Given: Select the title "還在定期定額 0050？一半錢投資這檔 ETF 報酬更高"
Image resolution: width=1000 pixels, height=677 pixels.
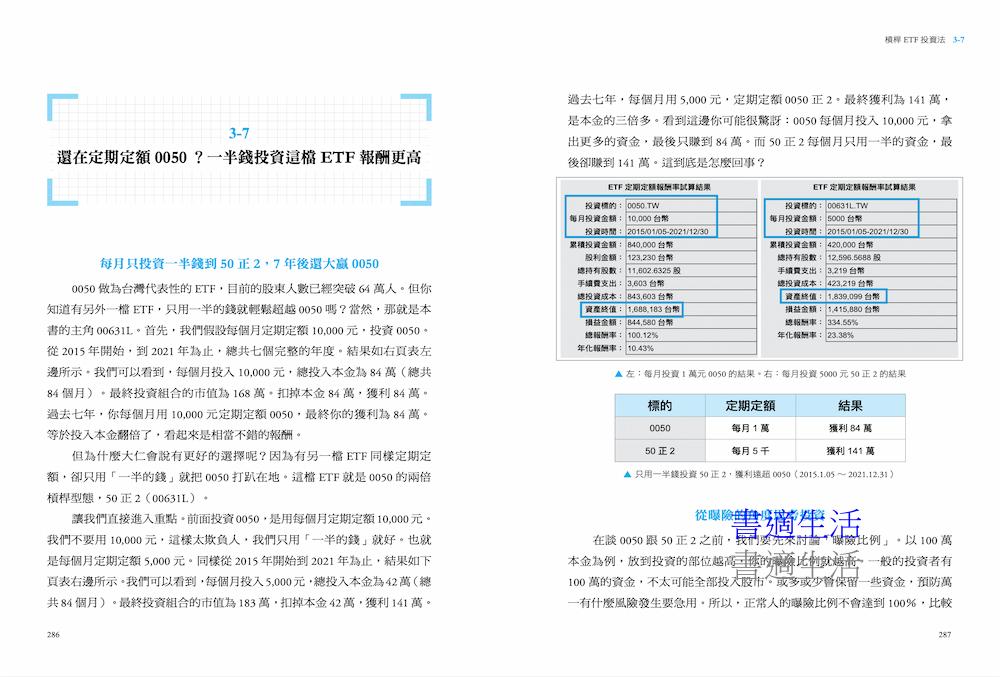Looking at the screenshot, I should (x=239, y=157).
